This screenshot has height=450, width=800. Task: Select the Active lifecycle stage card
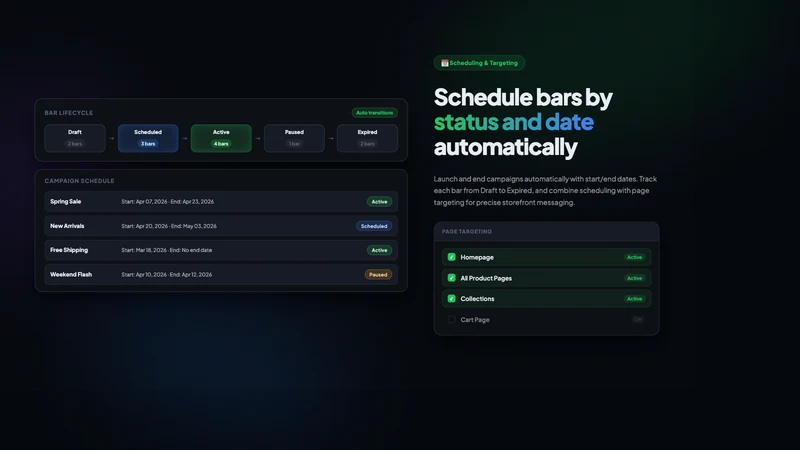tap(221, 138)
